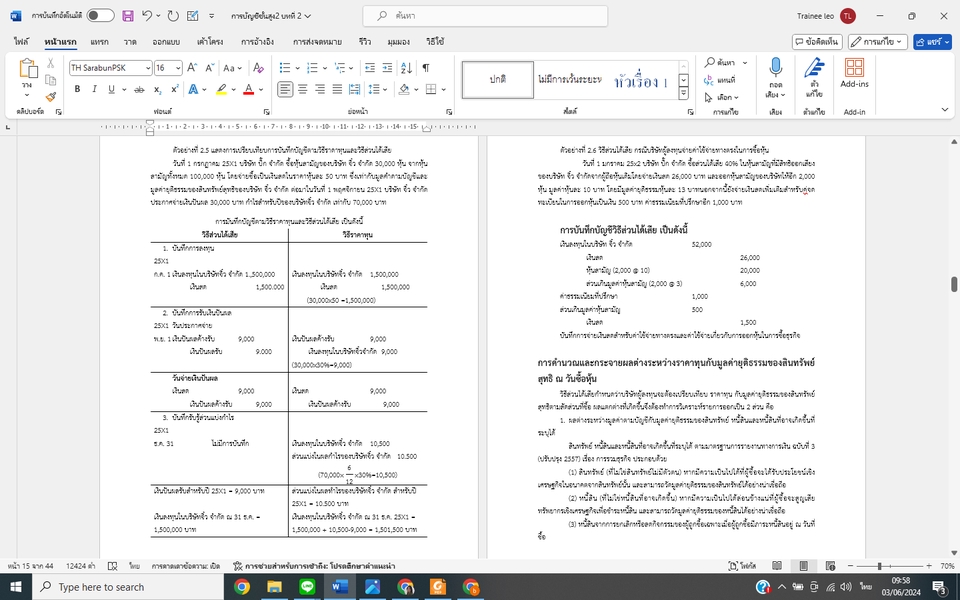Justify the paragraph text
960x600 pixels.
point(337,89)
